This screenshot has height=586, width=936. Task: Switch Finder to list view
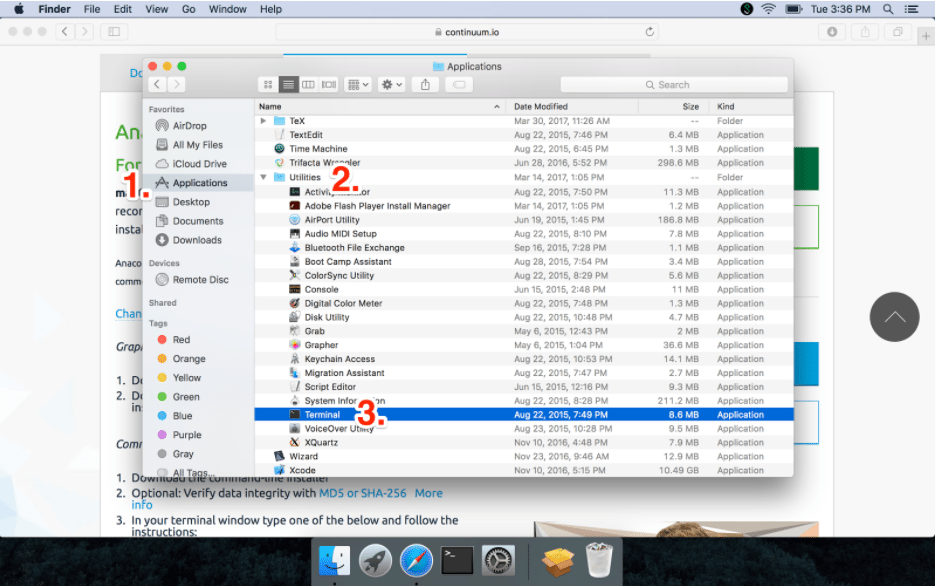pos(288,85)
